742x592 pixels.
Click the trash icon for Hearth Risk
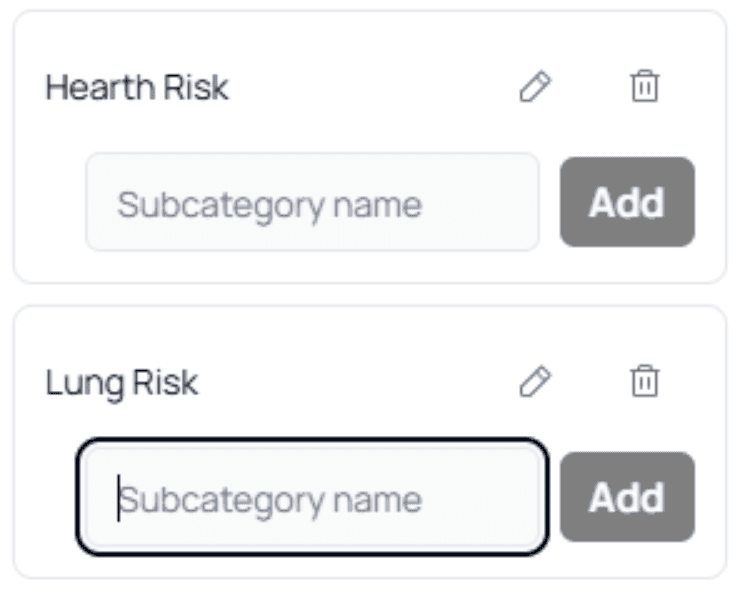click(x=645, y=88)
